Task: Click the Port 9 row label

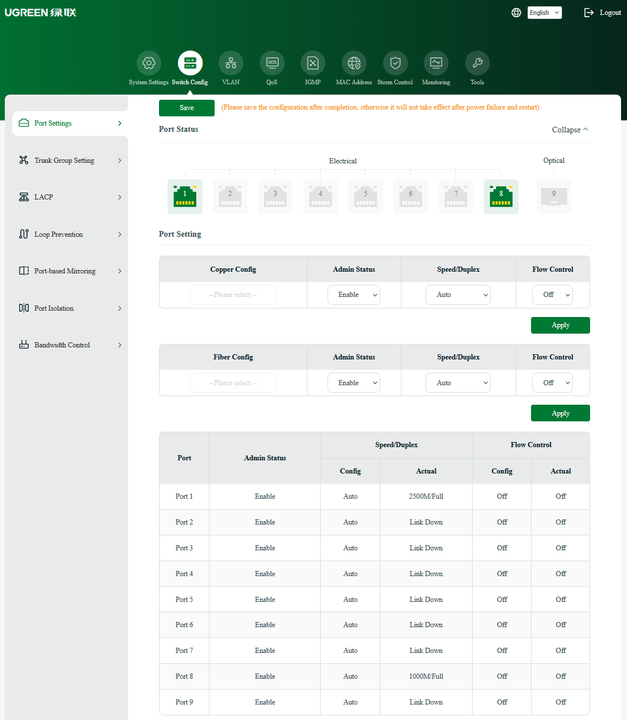Action: tap(184, 702)
